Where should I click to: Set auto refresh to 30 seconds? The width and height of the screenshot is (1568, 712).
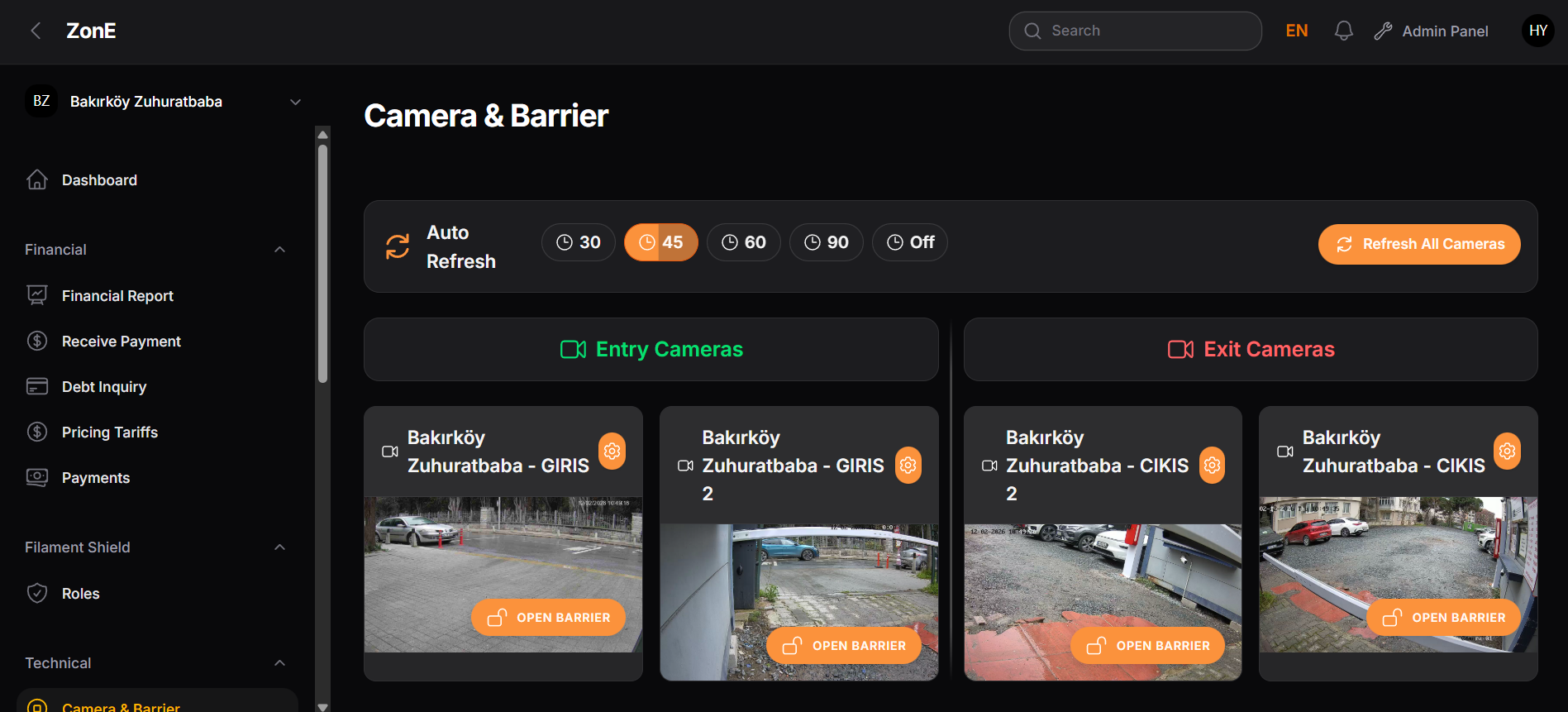[579, 242]
